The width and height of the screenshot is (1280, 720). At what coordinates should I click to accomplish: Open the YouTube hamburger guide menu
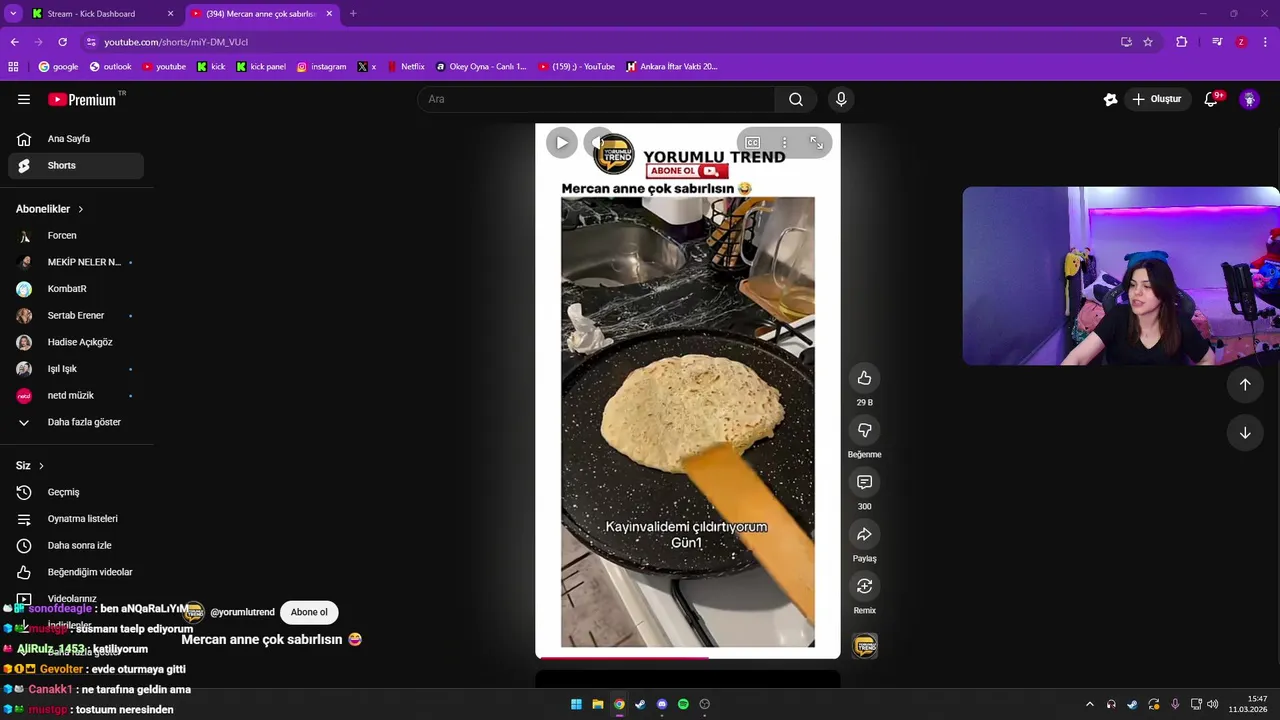[x=24, y=99]
